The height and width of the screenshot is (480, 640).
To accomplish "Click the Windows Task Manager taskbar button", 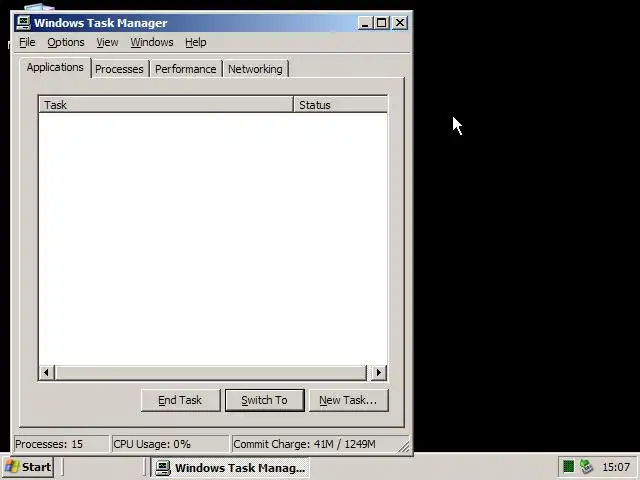I will pyautogui.click(x=231, y=467).
